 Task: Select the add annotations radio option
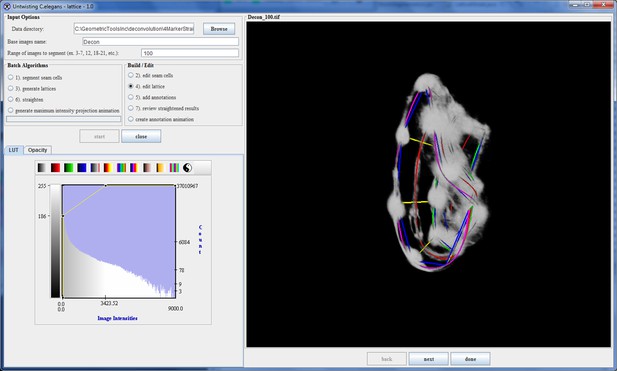click(131, 97)
